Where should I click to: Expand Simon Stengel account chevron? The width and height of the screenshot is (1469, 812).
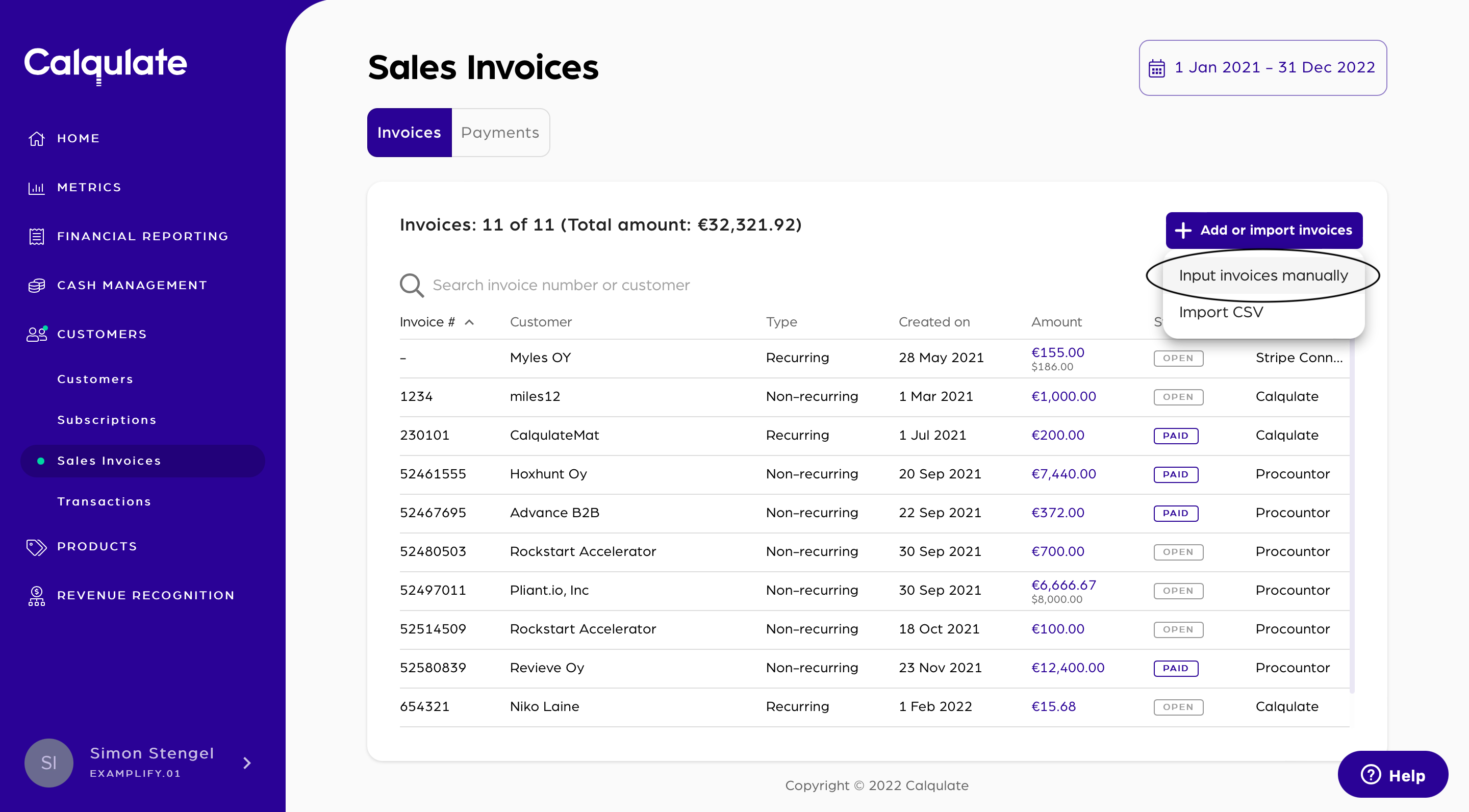(247, 763)
